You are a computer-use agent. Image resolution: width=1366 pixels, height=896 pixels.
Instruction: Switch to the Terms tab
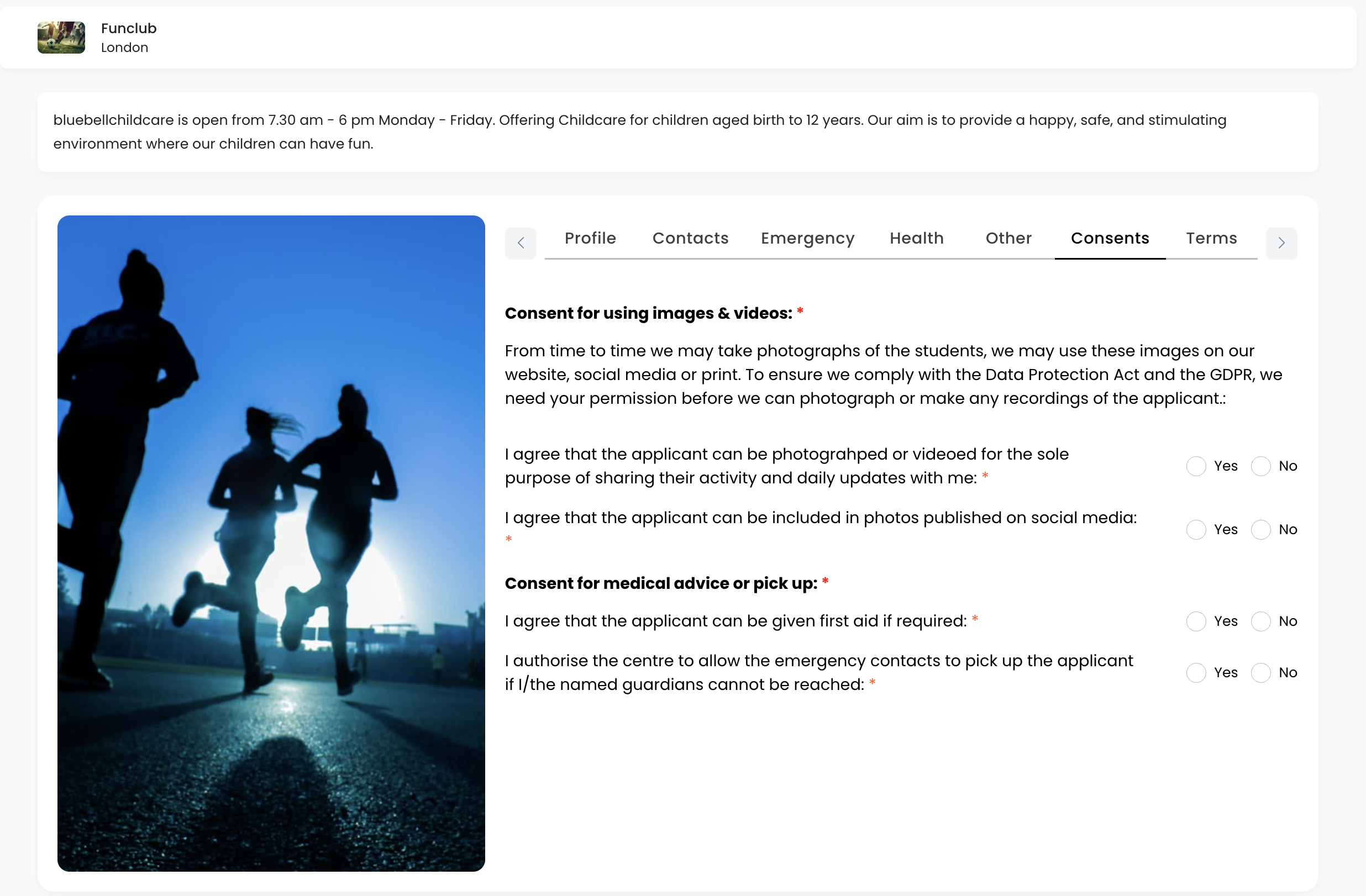(1211, 238)
